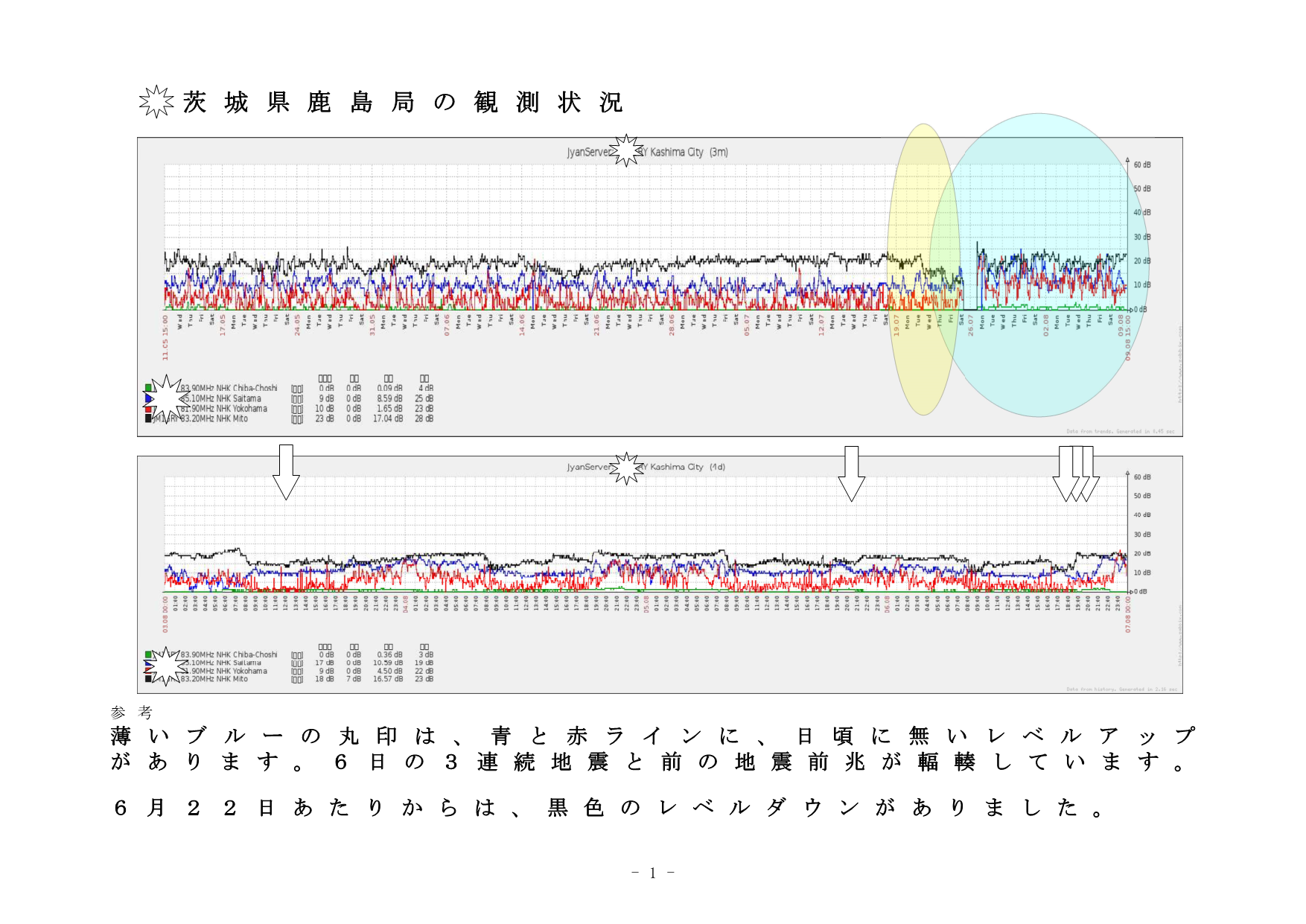Click the starburst over the upper graph legend
Viewport: 1306px width, 924px height.
tap(165, 399)
